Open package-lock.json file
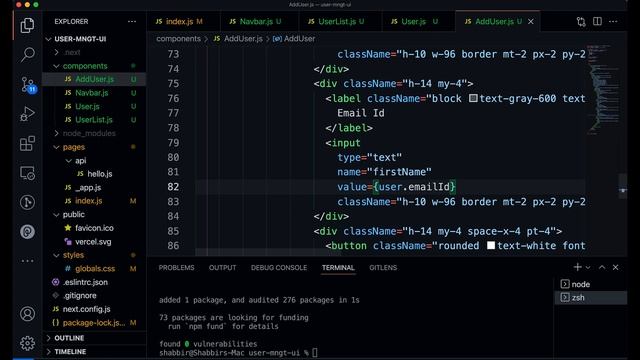Viewport: 640px width, 360px height. (95, 322)
